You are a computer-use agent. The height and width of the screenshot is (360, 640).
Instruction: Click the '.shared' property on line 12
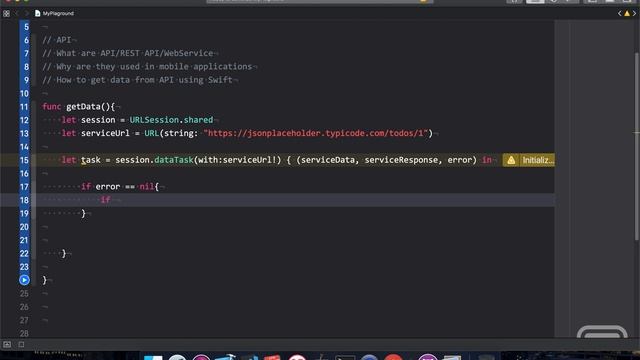(x=196, y=120)
